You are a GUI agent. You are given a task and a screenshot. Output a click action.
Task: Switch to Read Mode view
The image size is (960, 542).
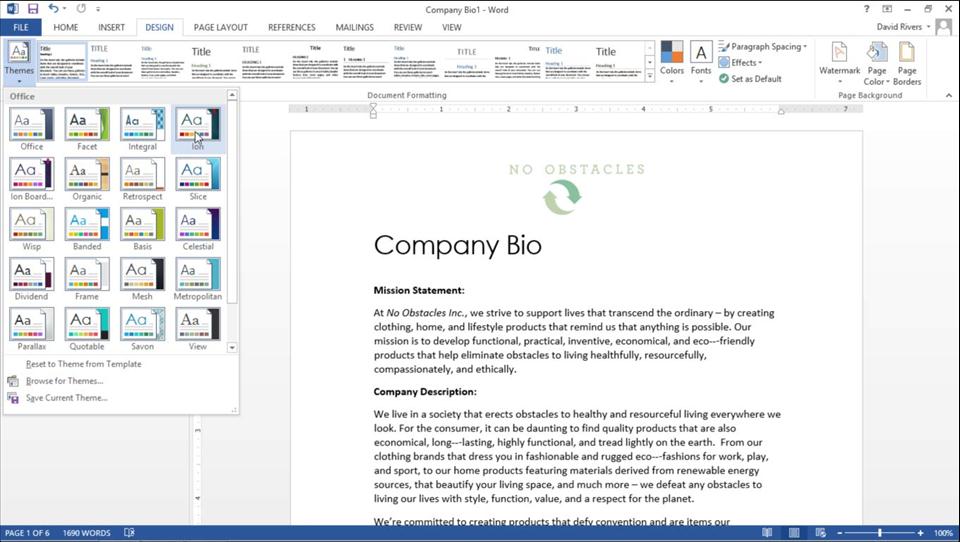click(x=767, y=533)
